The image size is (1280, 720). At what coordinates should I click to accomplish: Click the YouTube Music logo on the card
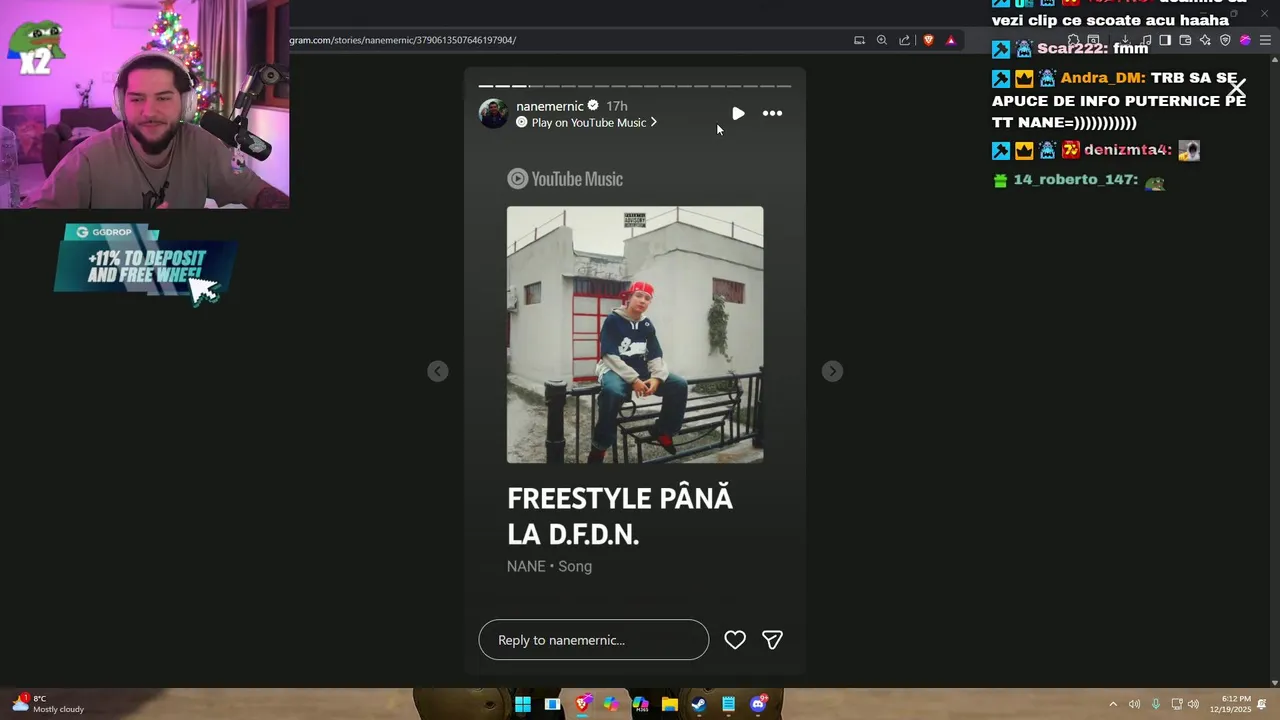565,179
